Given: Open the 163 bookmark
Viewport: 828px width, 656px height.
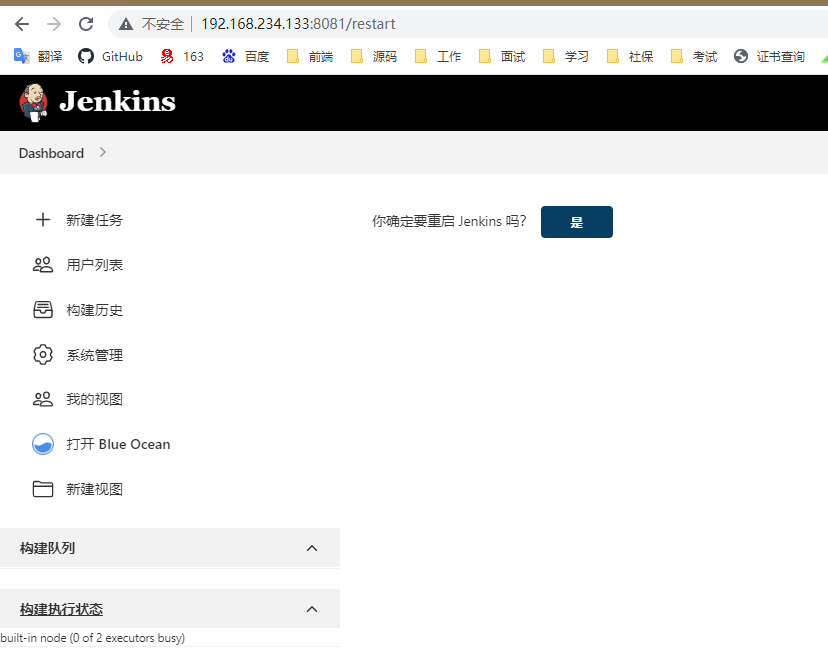Looking at the screenshot, I should [x=182, y=56].
